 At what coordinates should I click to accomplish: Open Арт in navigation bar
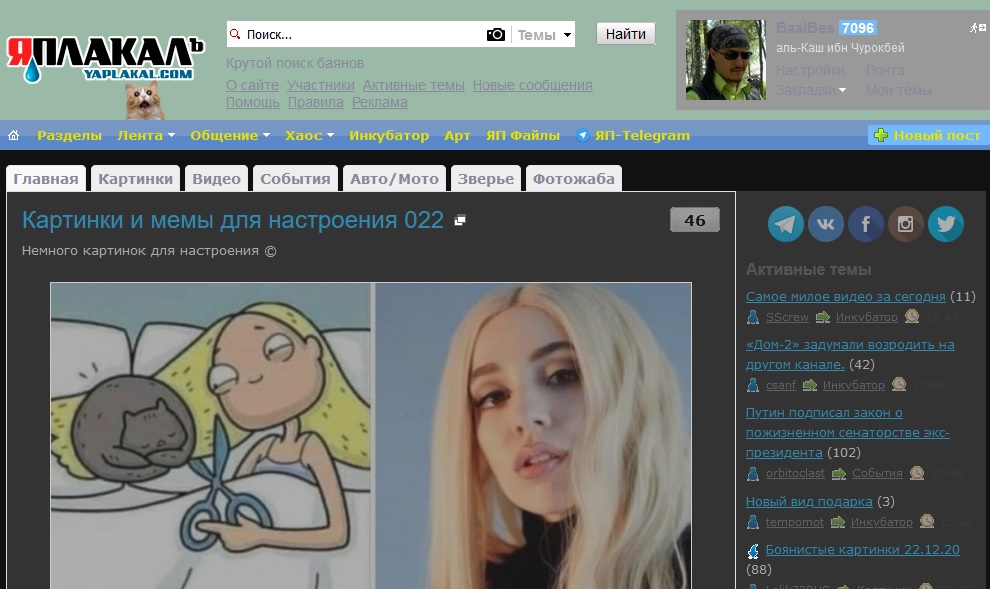pyautogui.click(x=457, y=135)
